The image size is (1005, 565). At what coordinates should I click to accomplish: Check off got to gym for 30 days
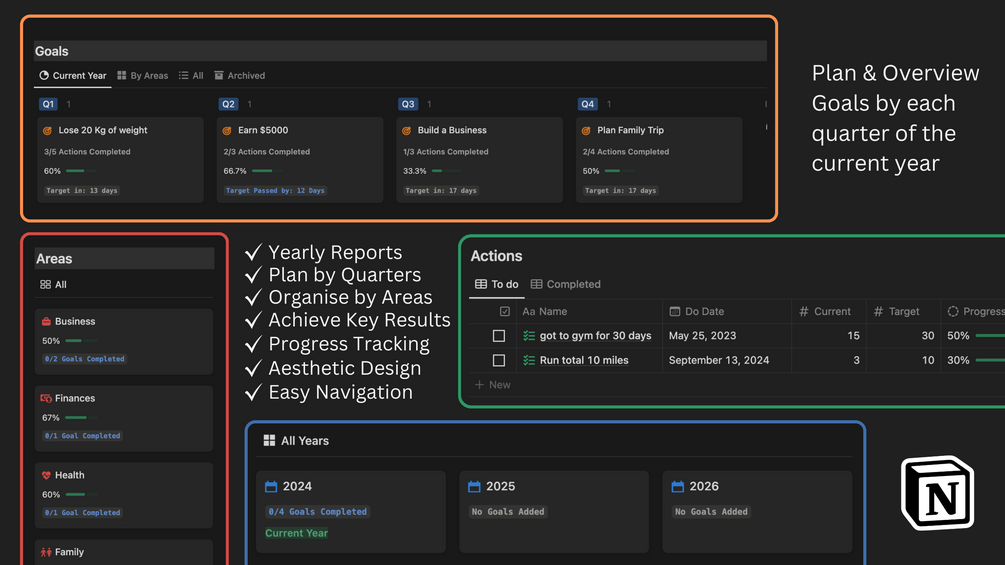click(x=499, y=336)
